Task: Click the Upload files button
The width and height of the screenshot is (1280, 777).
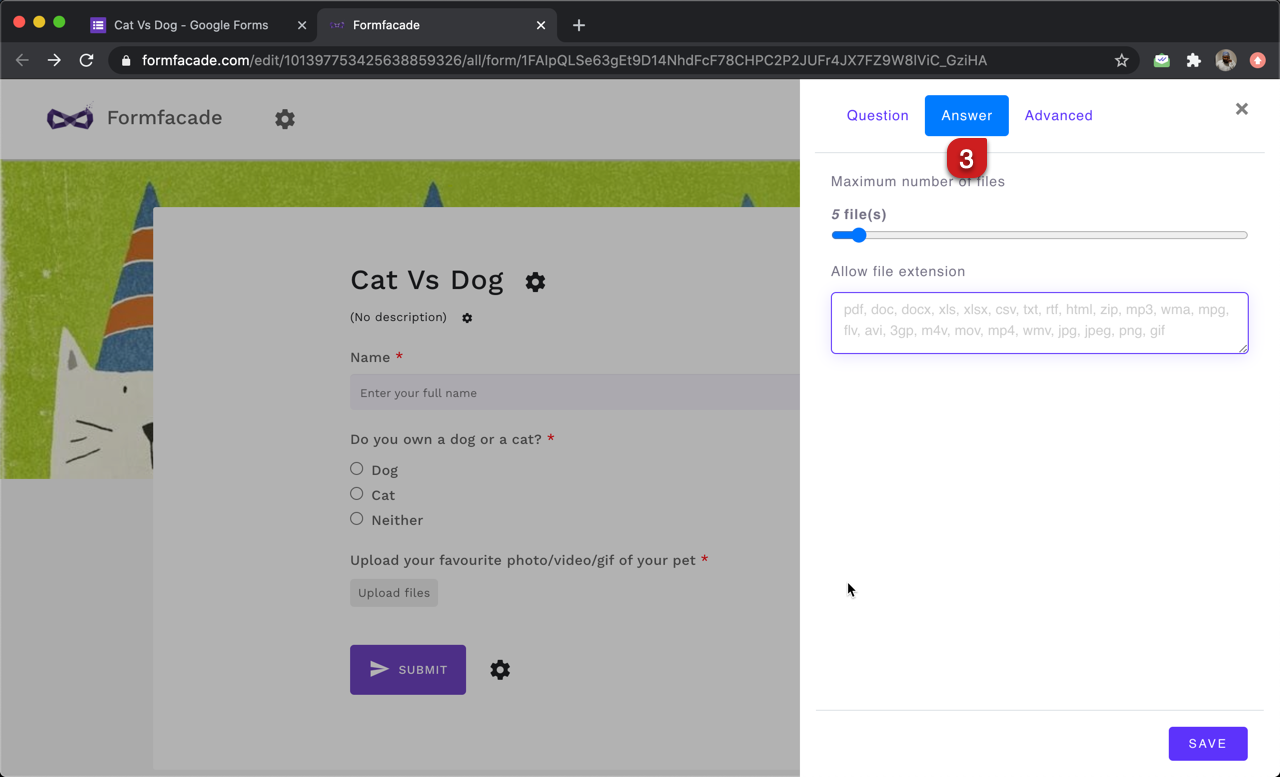Action: (394, 593)
